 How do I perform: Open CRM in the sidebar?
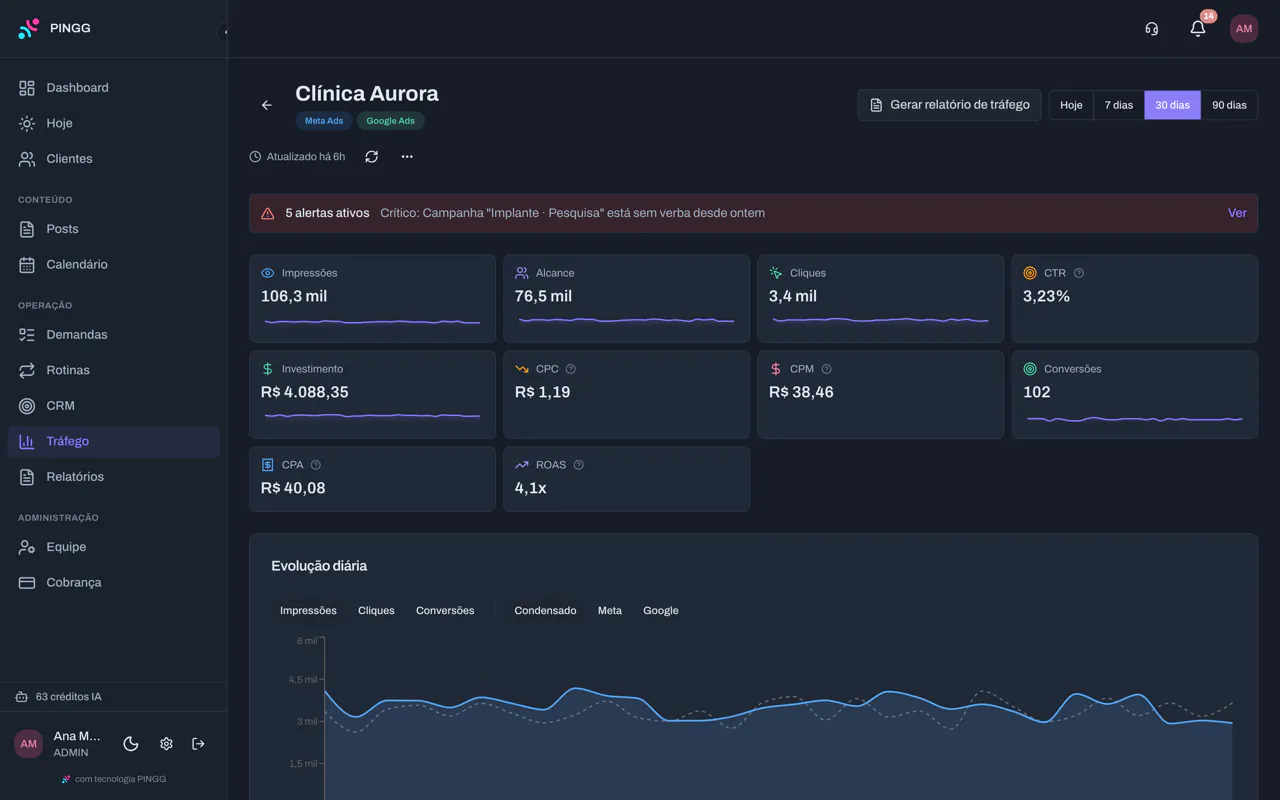click(x=113, y=405)
